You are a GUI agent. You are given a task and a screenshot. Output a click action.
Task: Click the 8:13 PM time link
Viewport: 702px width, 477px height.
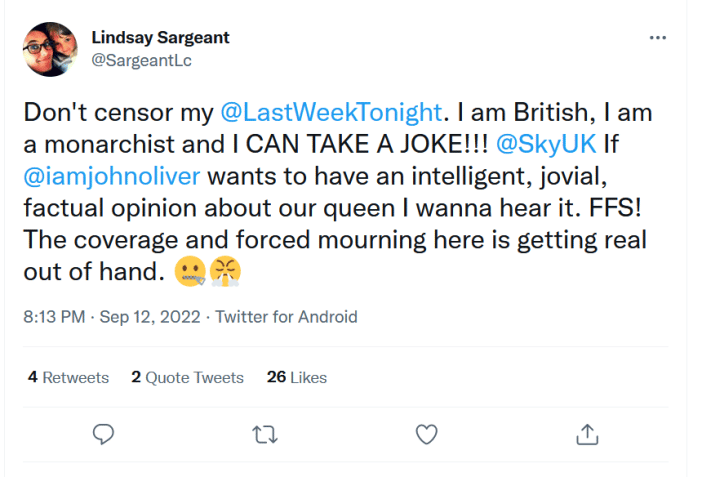click(52, 317)
